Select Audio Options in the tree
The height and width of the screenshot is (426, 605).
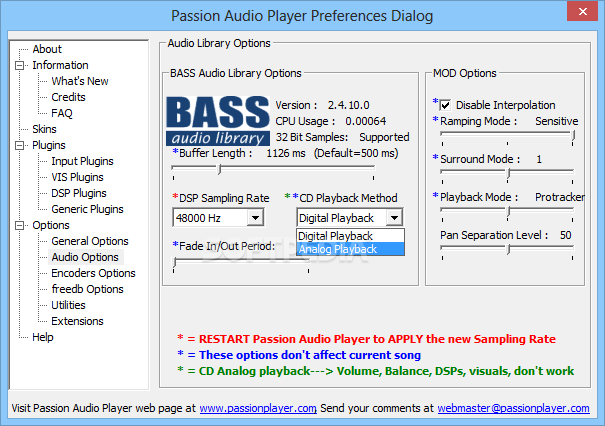[x=85, y=257]
